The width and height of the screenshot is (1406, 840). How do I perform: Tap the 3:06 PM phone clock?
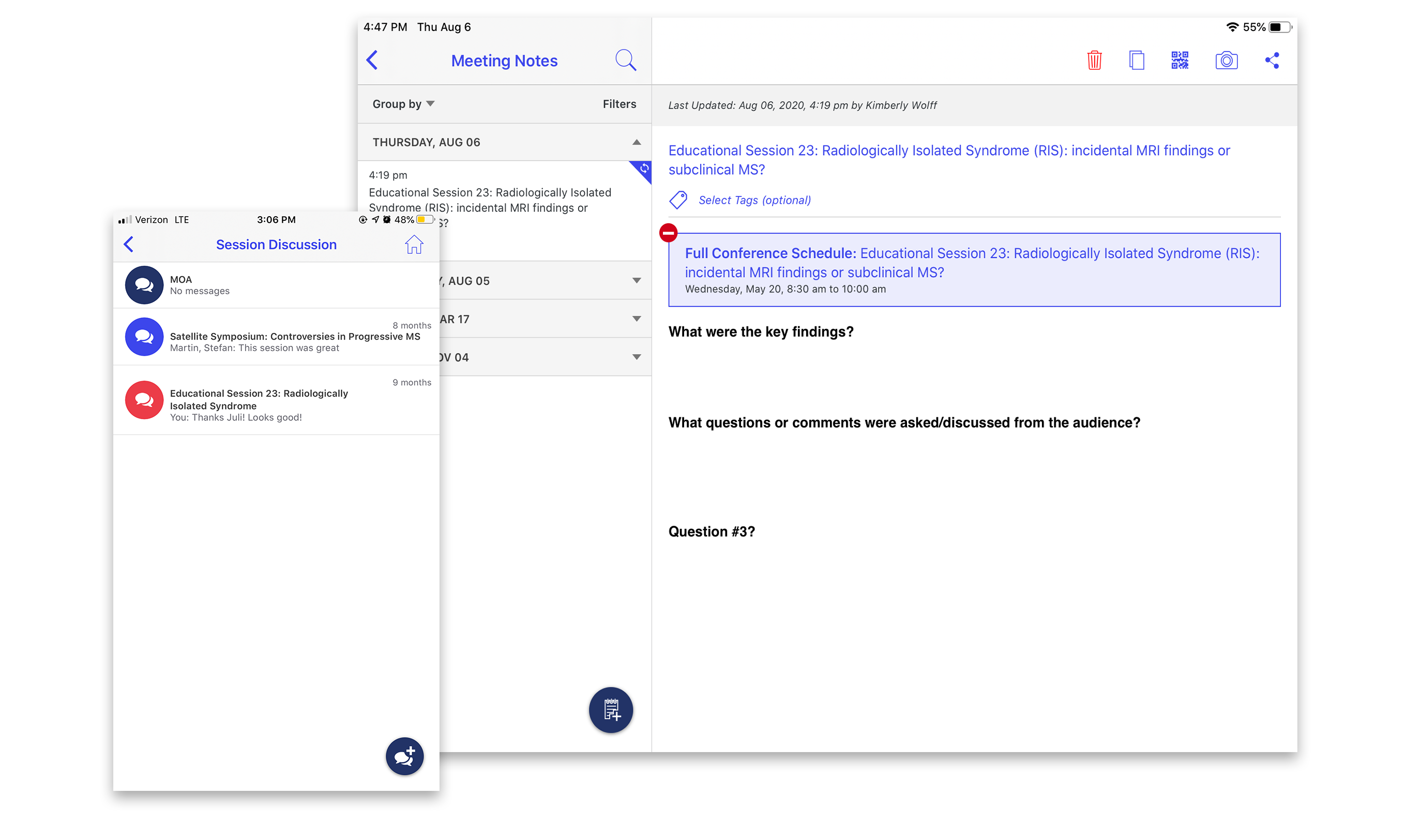(276, 220)
